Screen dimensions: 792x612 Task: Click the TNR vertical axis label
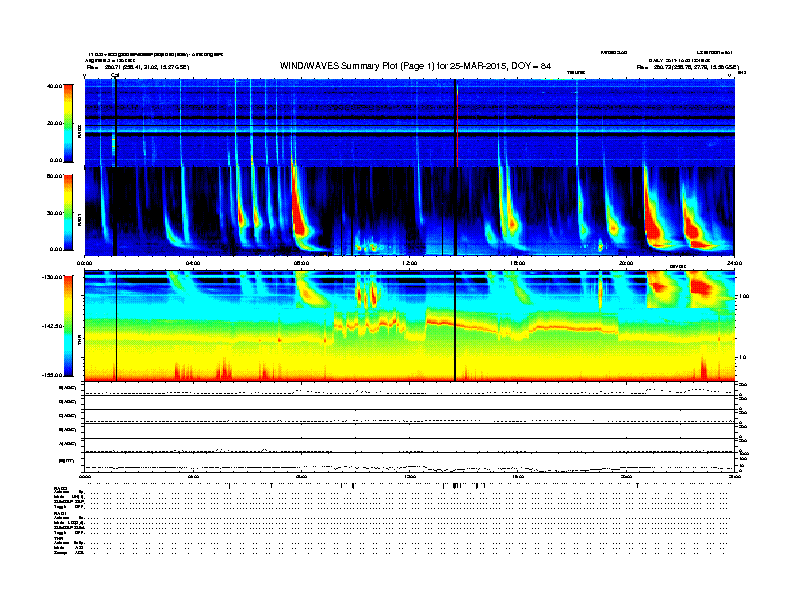[x=79, y=339]
